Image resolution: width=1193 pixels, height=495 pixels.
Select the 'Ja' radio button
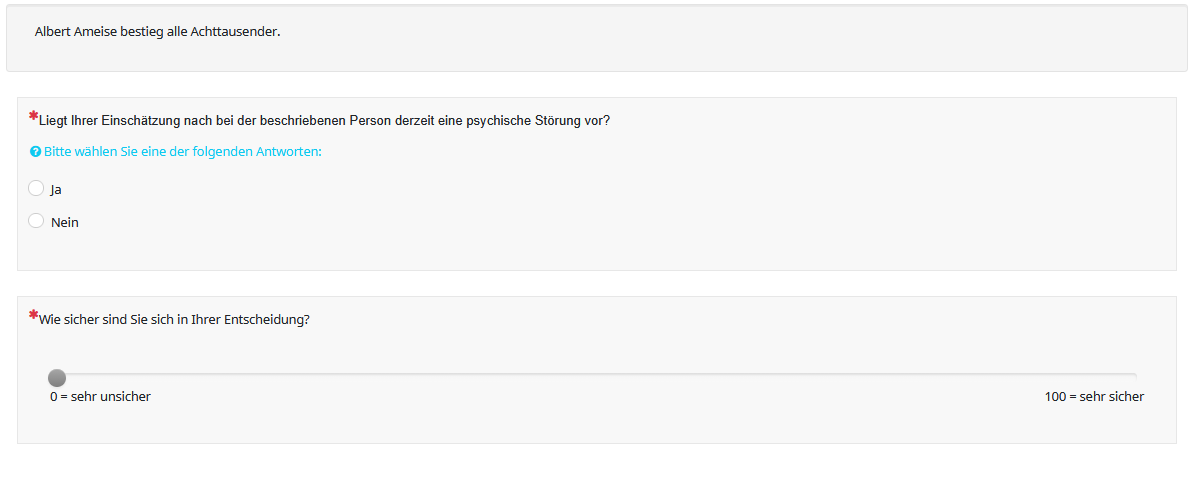tap(37, 188)
